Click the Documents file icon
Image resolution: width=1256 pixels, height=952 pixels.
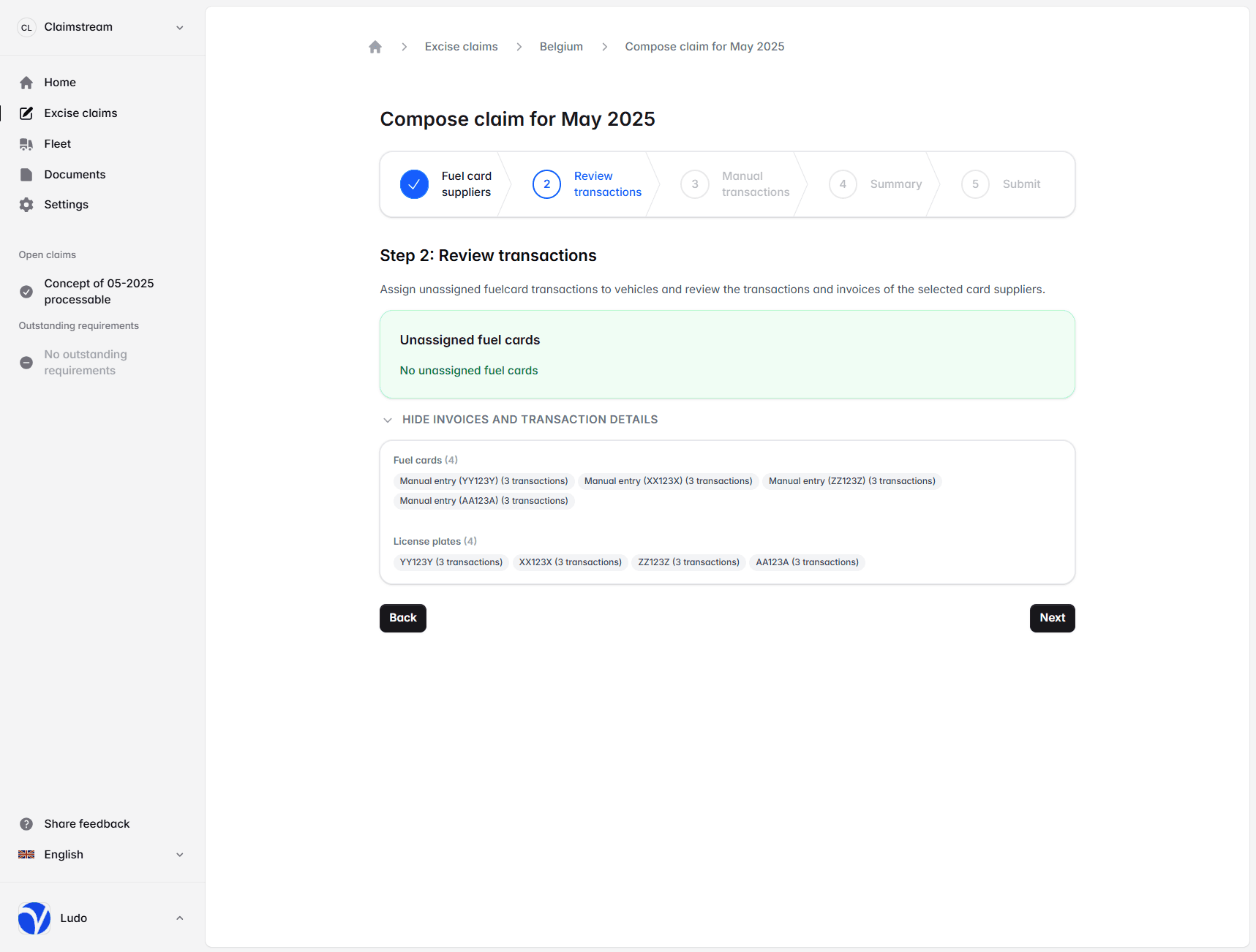26,175
